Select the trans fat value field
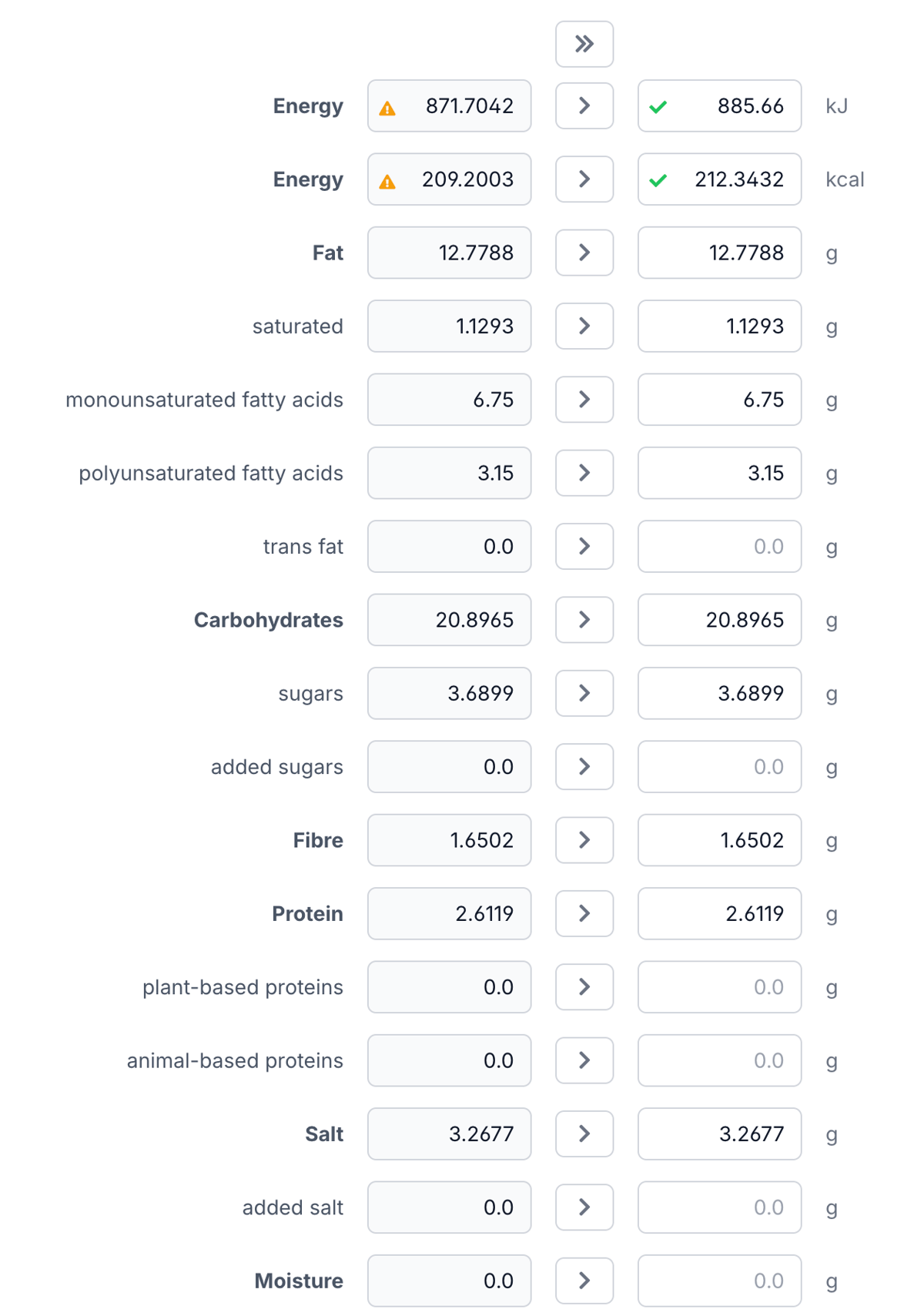This screenshot has width=924, height=1316. click(x=449, y=546)
